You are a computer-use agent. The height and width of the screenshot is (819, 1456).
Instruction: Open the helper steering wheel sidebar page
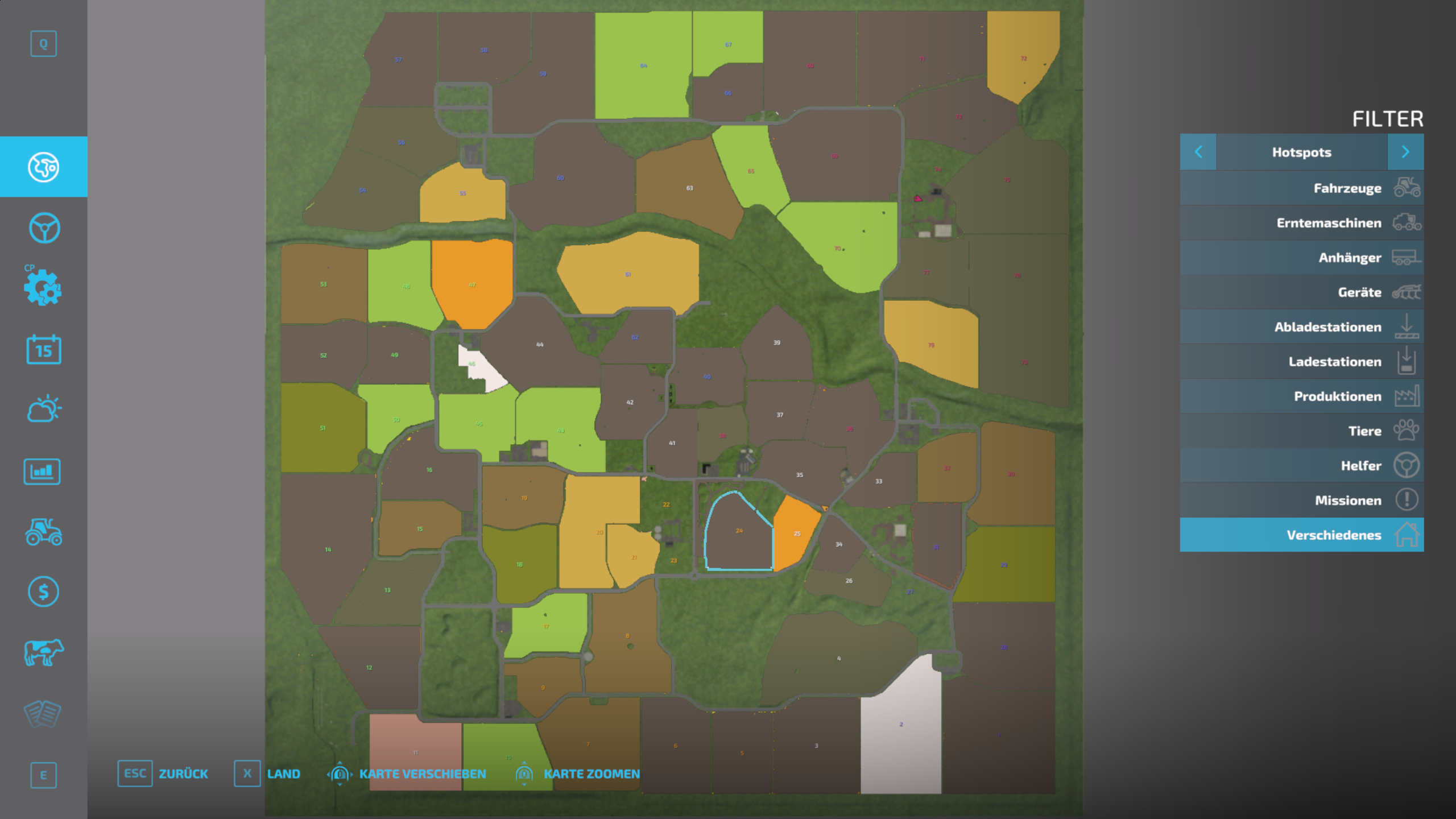pyautogui.click(x=43, y=228)
